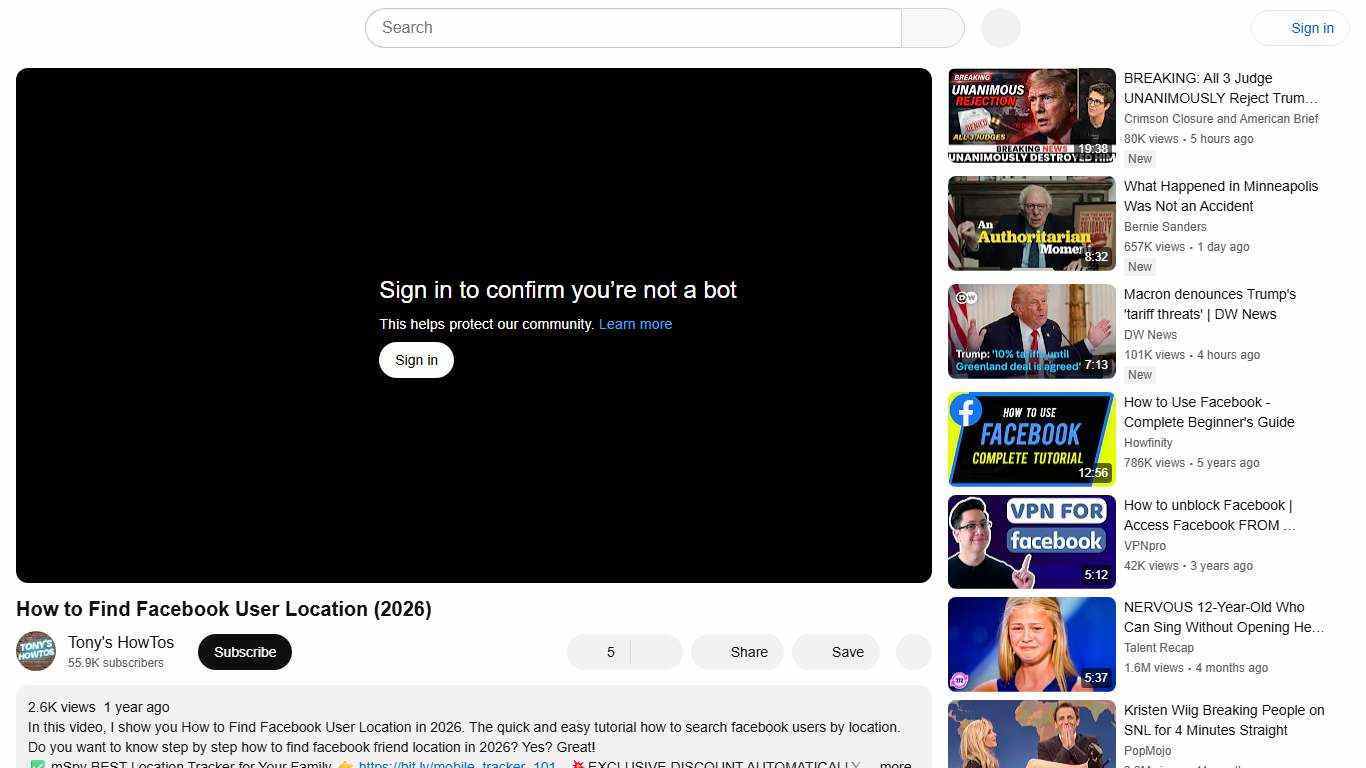
Task: Click the Dislike button
Action: [x=656, y=651]
